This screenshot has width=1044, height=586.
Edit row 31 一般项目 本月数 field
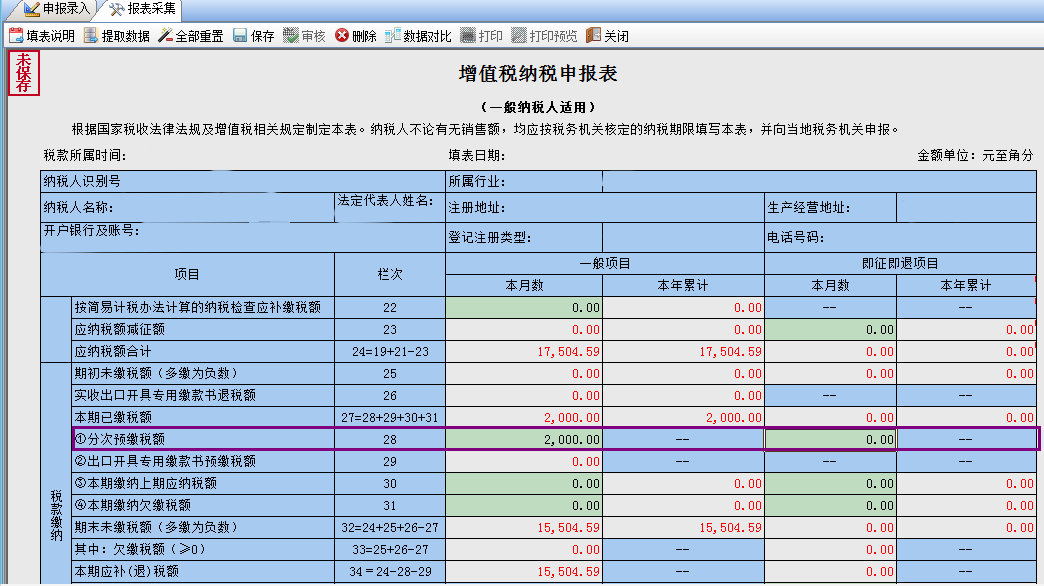tap(524, 505)
